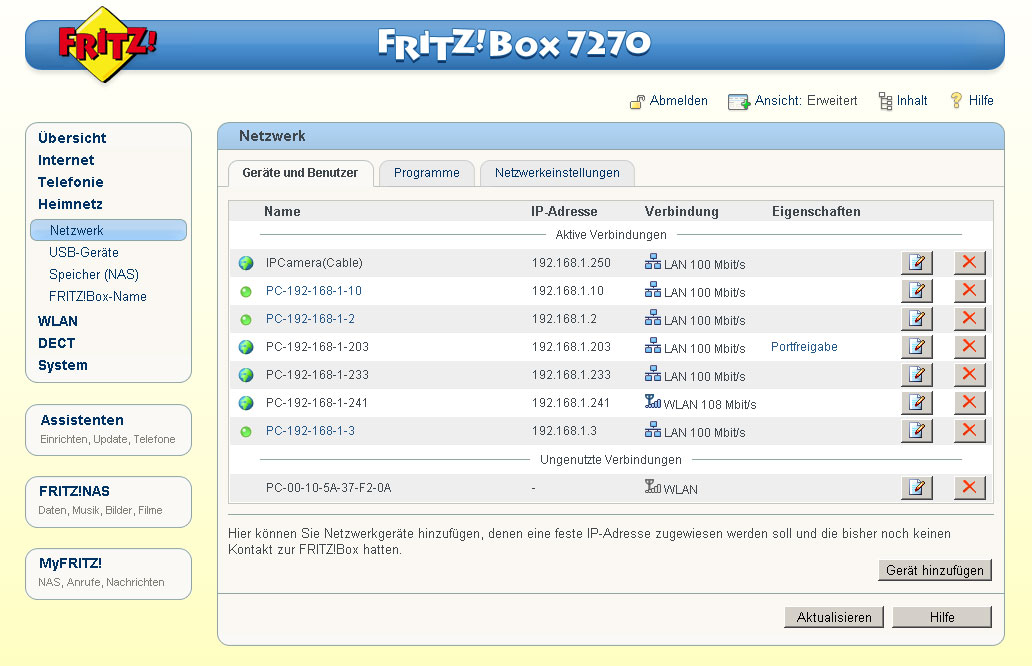Click the IP address 192.168.1.233
The image size is (1032, 666).
[571, 374]
